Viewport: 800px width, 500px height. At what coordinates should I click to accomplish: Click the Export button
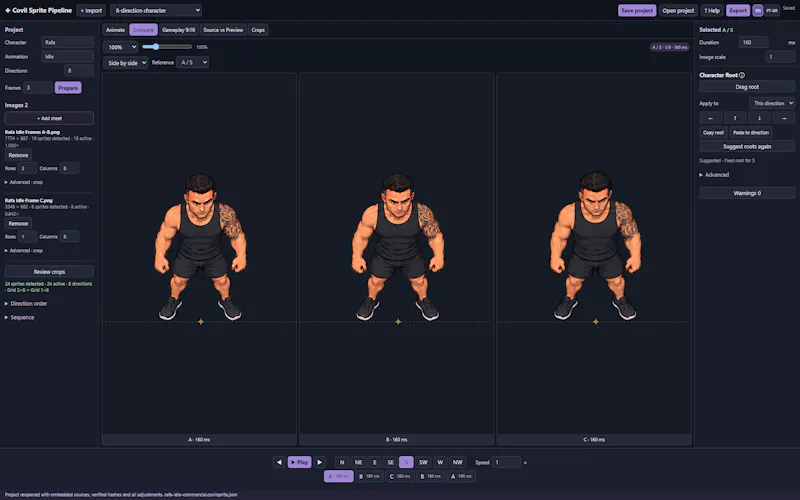738,10
